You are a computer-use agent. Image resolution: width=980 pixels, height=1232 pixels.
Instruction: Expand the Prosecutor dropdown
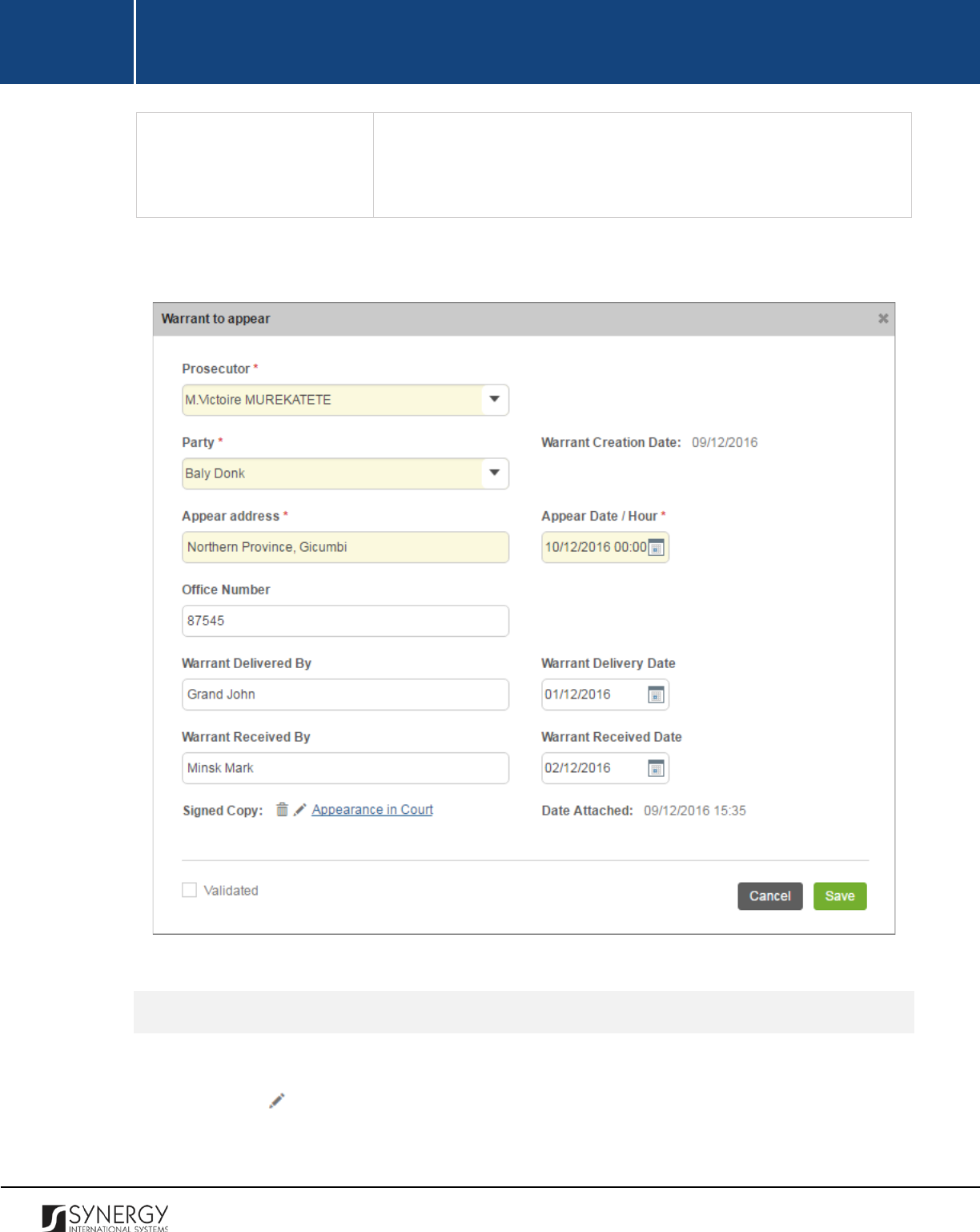point(495,400)
